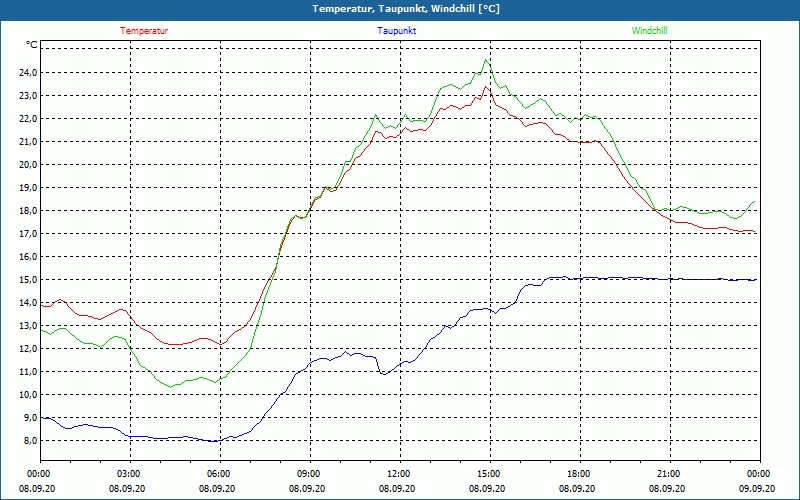
Task: Click the 09.09.20 date label
Action: [x=757, y=488]
